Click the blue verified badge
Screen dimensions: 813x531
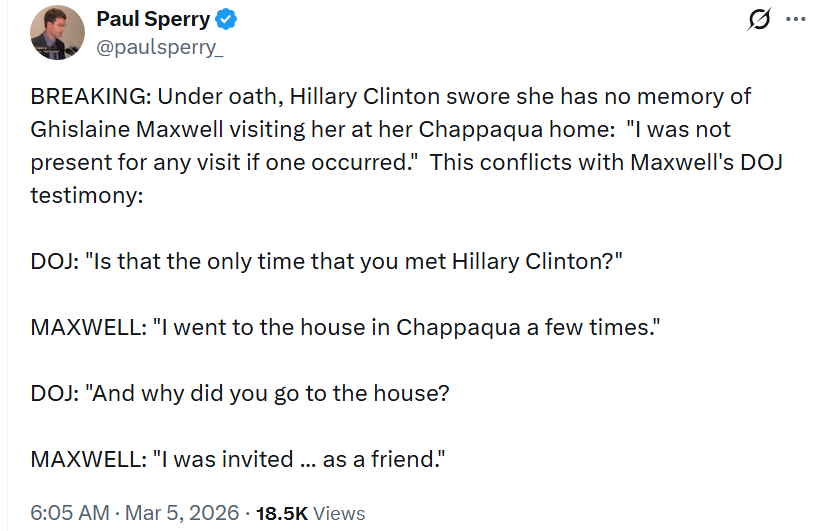coord(227,20)
